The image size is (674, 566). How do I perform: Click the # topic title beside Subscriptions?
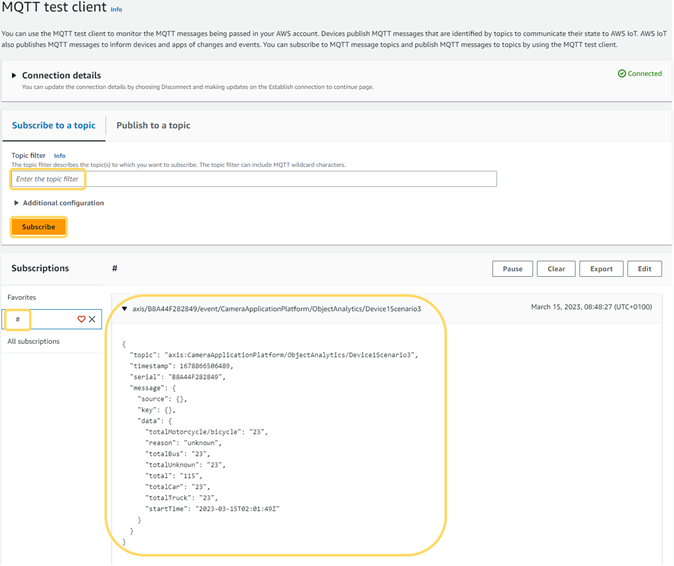coord(115,268)
